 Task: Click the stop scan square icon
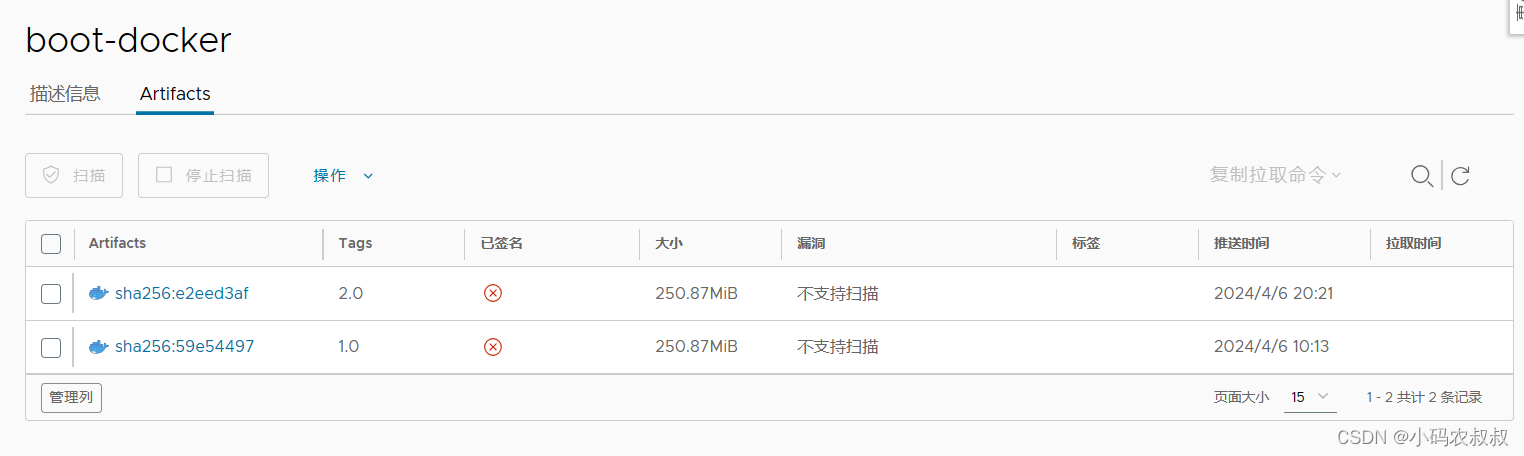(x=164, y=175)
